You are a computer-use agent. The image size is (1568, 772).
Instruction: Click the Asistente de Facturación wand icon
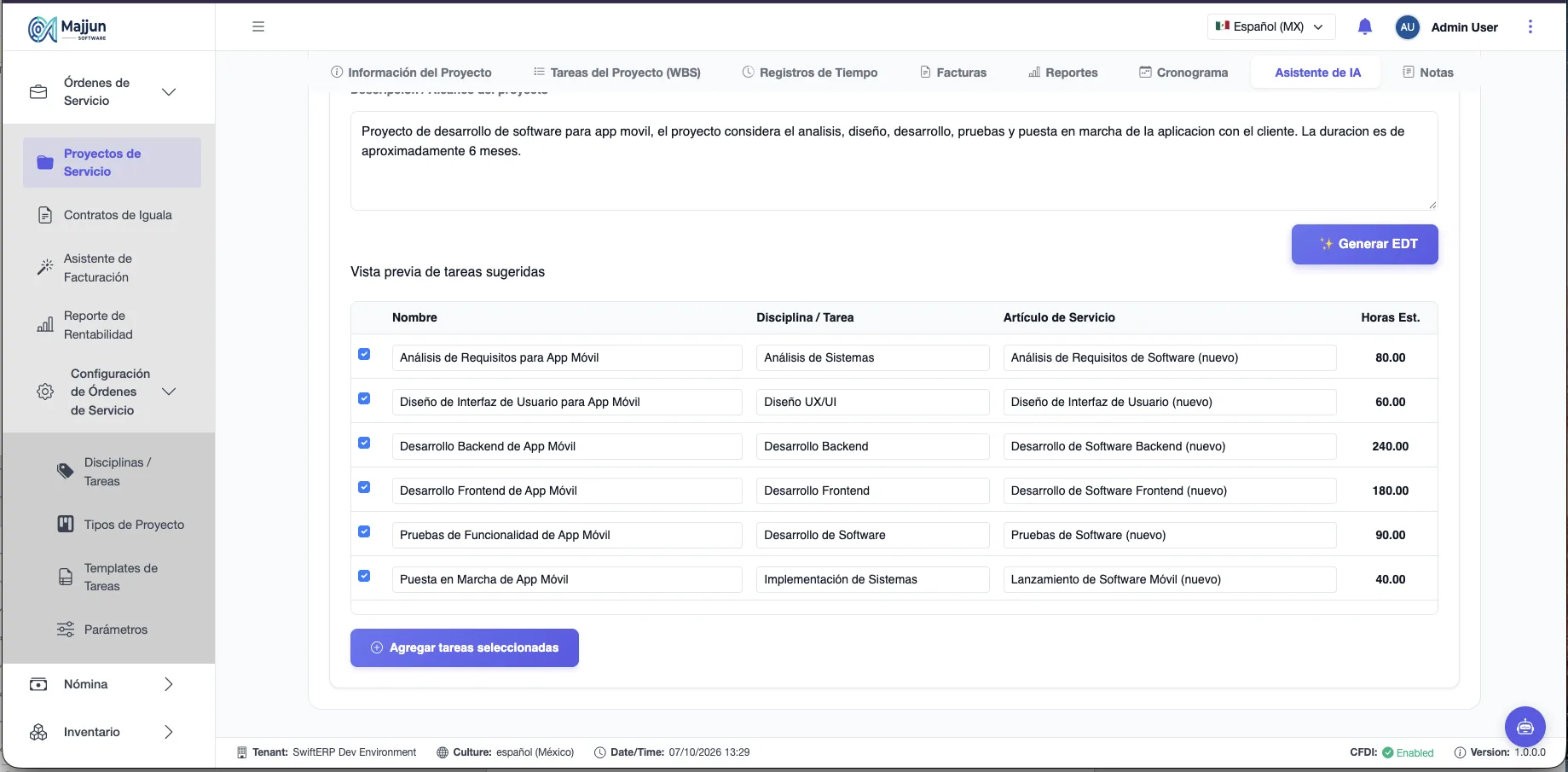(x=45, y=268)
